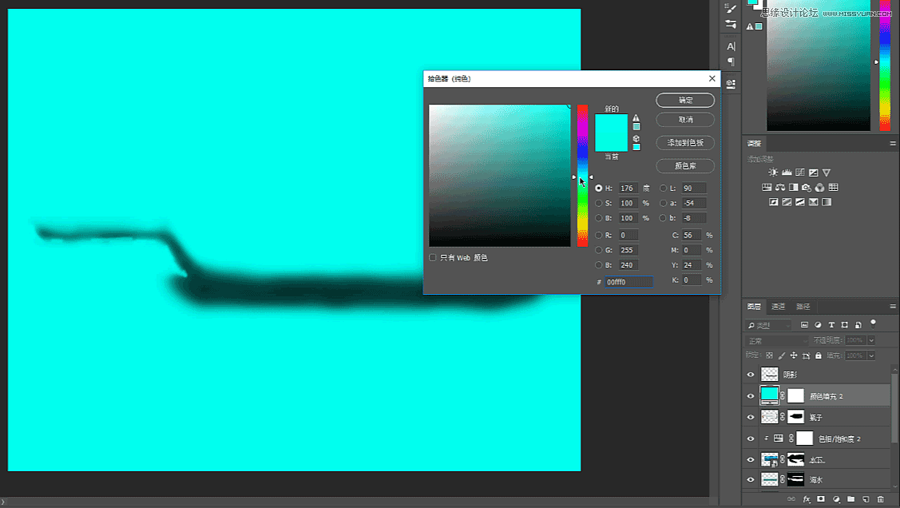Enable the 只有 Web 颜色 checkbox
This screenshot has height=508, width=900.
(433, 258)
